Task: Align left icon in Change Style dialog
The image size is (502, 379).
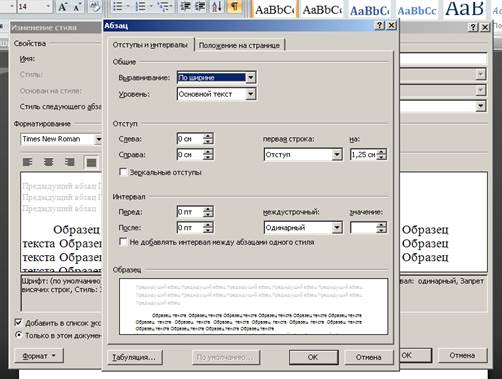Action: 28,162
